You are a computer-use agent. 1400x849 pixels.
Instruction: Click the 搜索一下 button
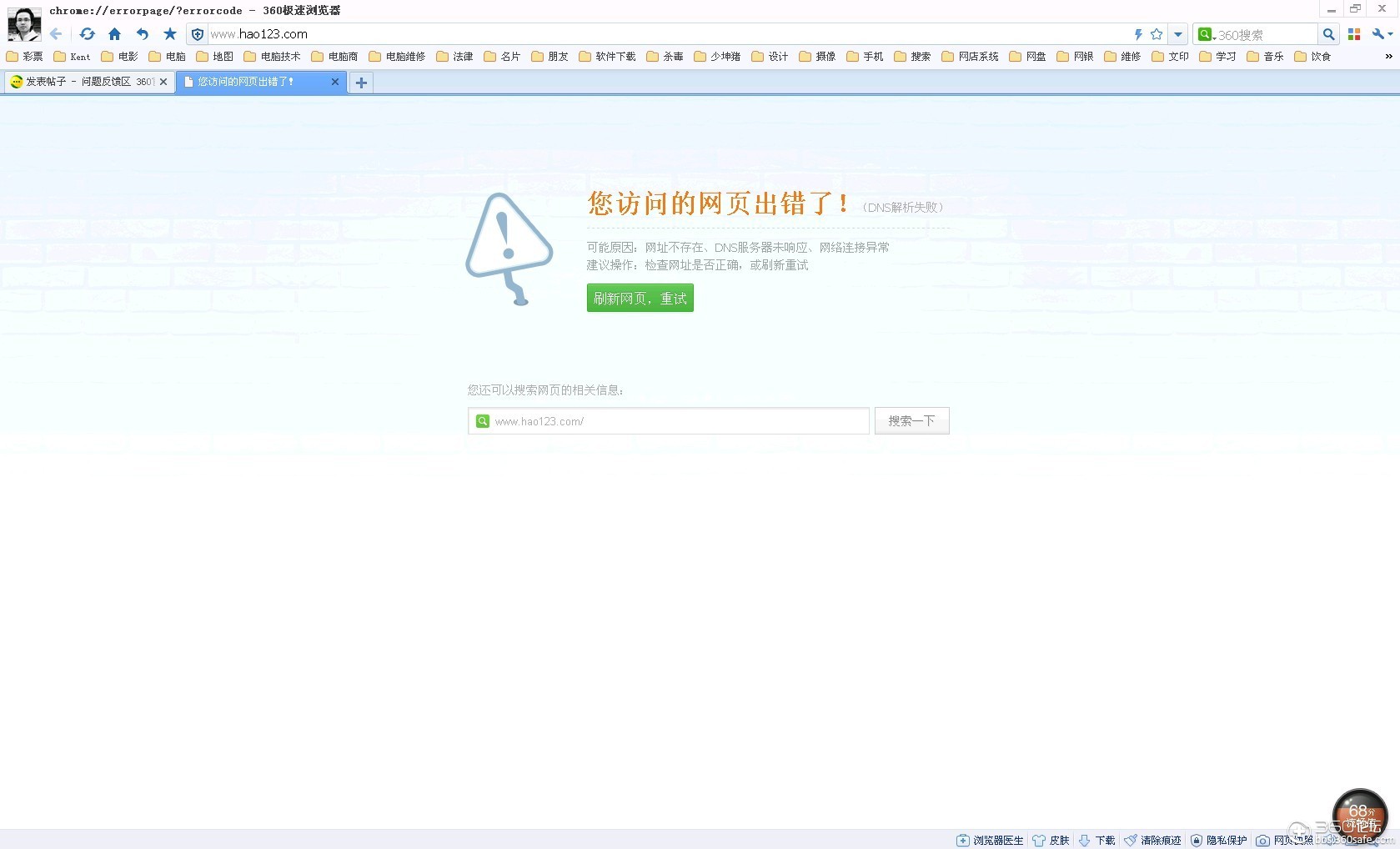911,421
